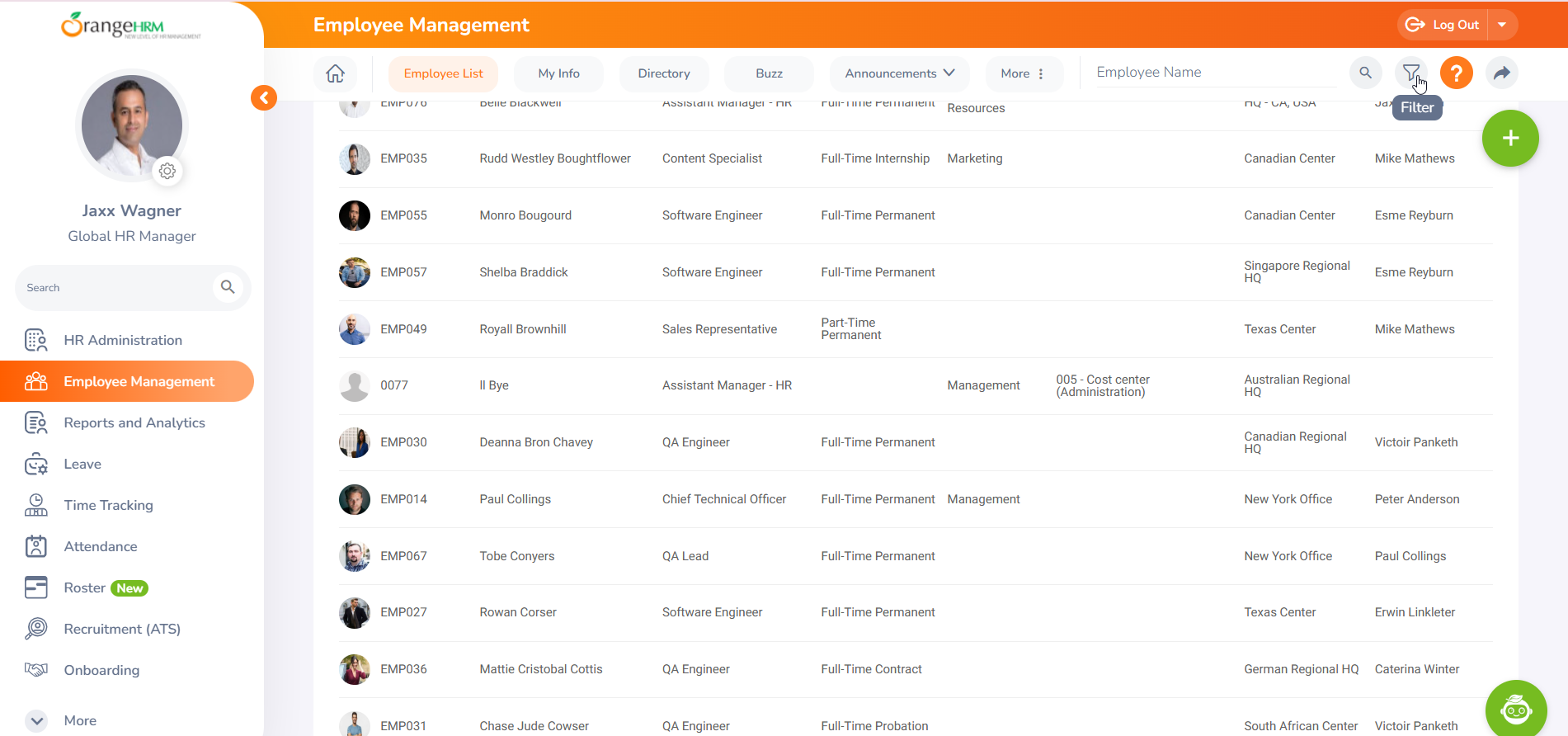
Task: Open the chatbot assistant icon
Action: tap(1515, 709)
